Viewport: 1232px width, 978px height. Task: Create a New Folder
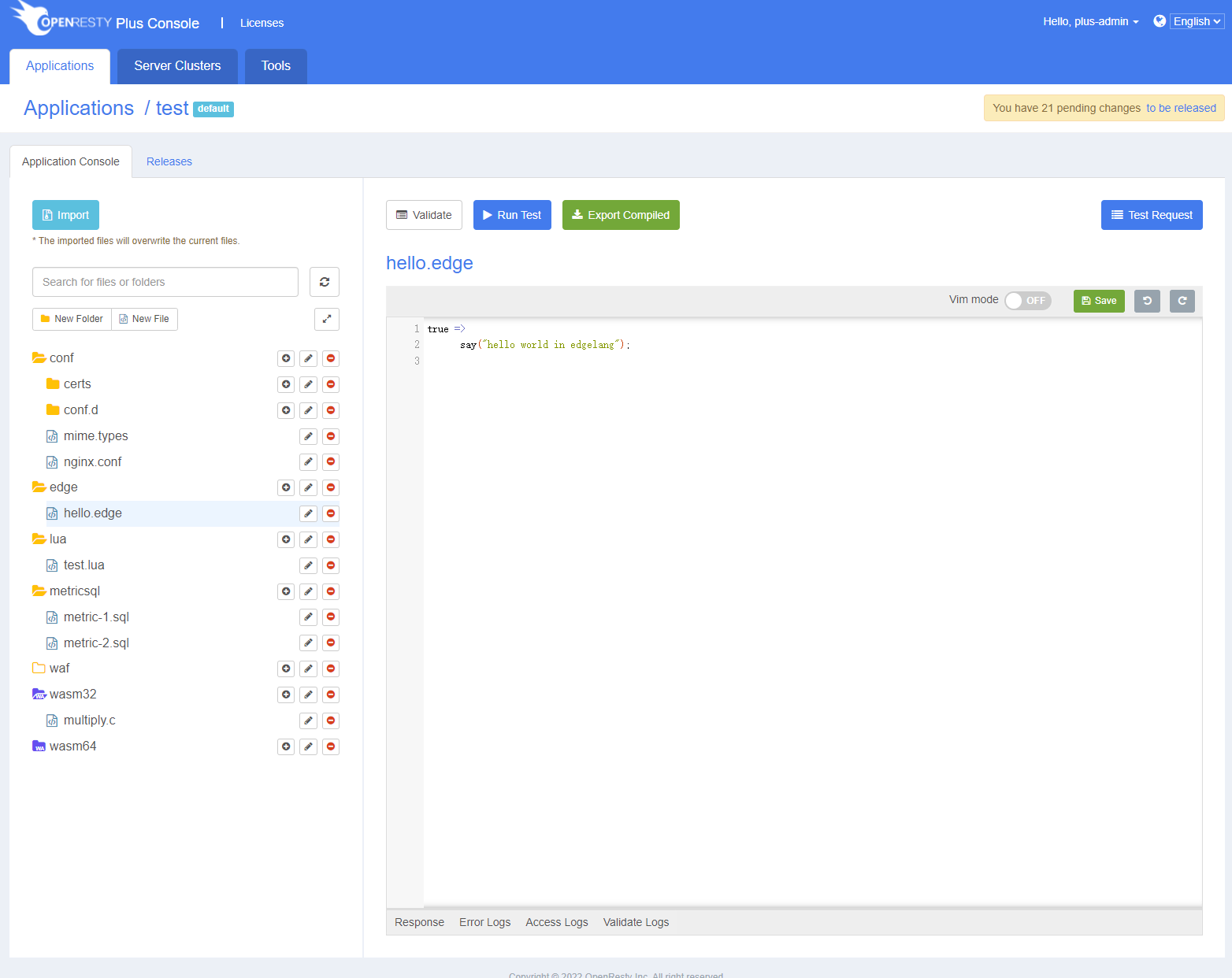click(x=72, y=319)
